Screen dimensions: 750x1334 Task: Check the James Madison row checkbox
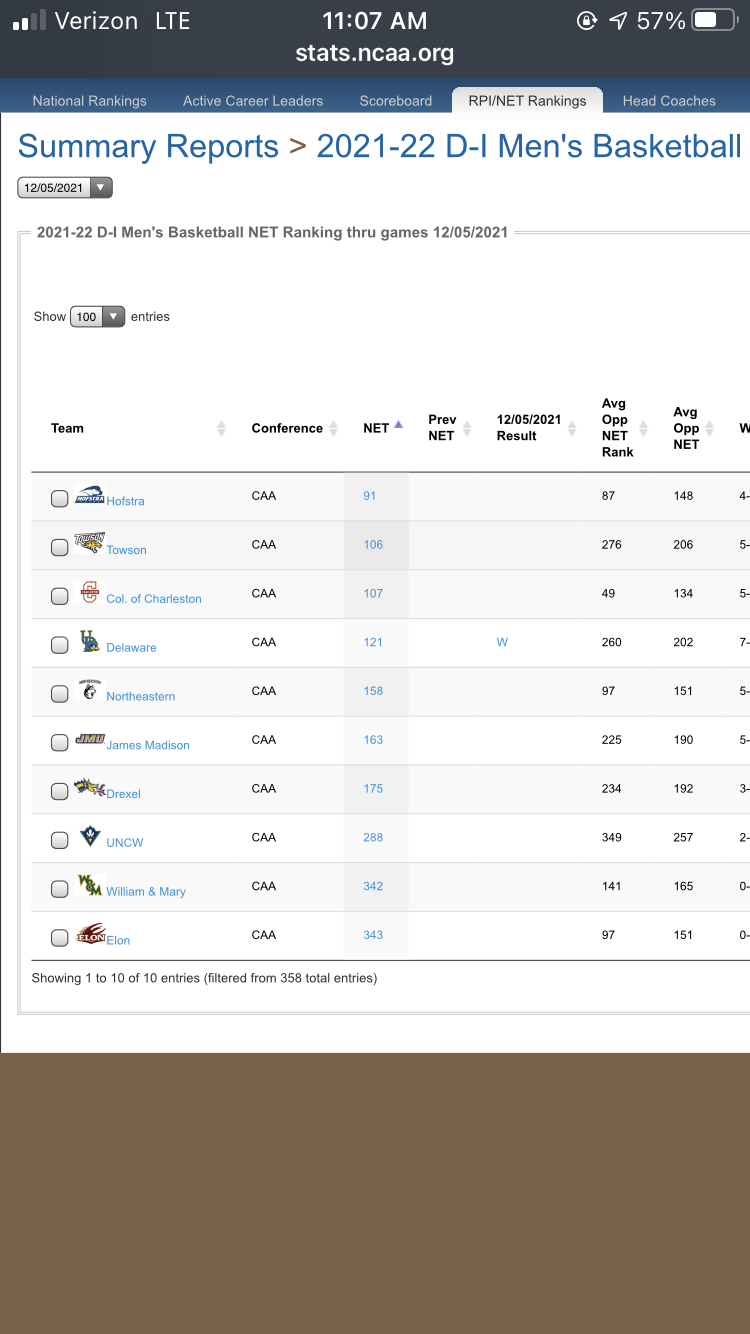(59, 742)
